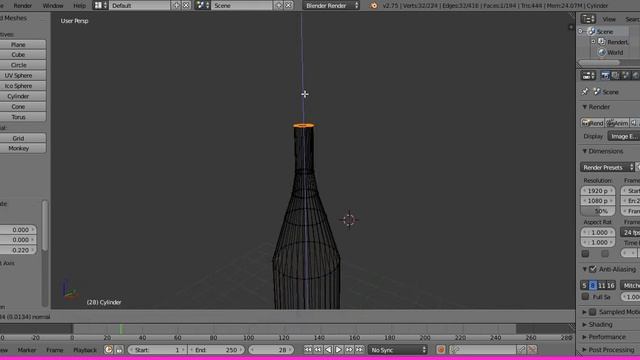Delete the current scene
This screenshot has height=360, width=640.
coord(288,5)
